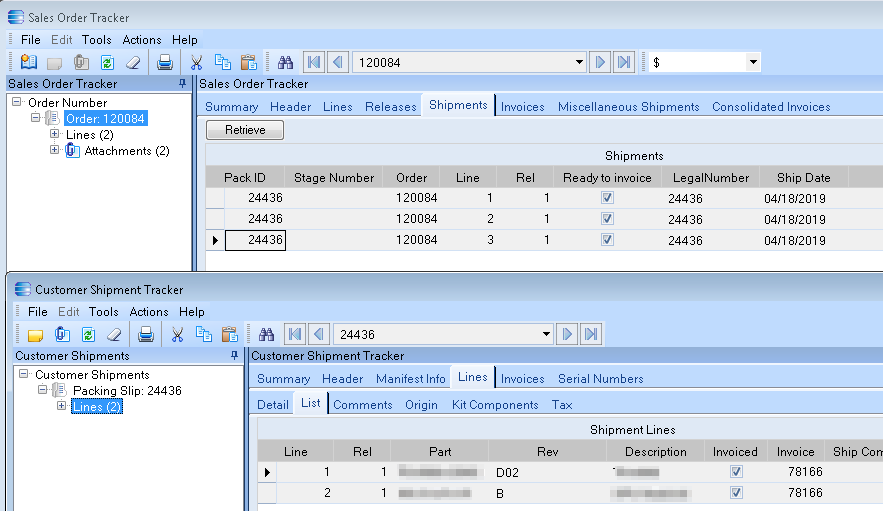
Task: Switch to the Invoices tab in Sales Order Tracker
Action: pyautogui.click(x=522, y=106)
